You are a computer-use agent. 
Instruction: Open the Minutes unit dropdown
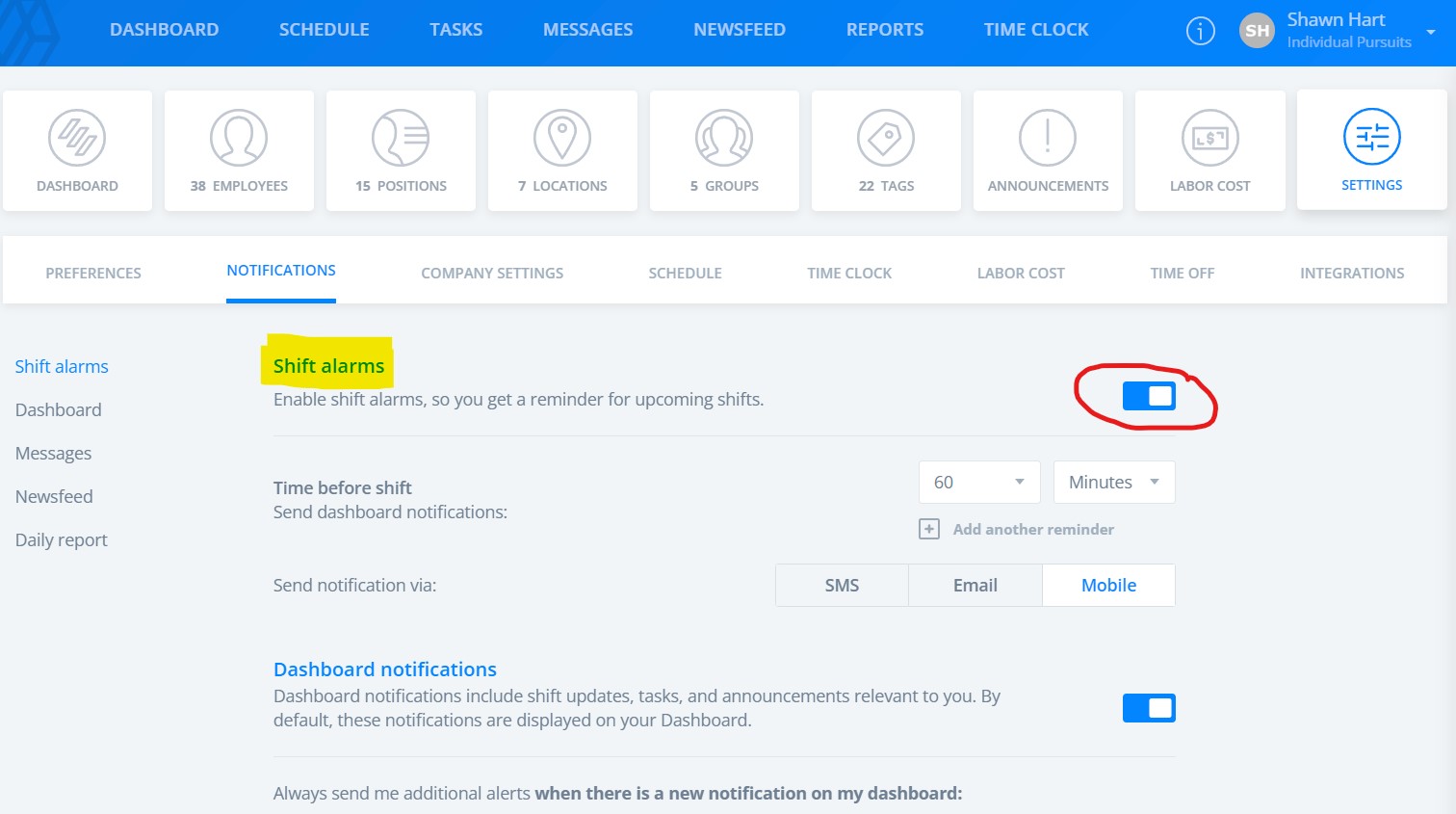tap(1114, 482)
